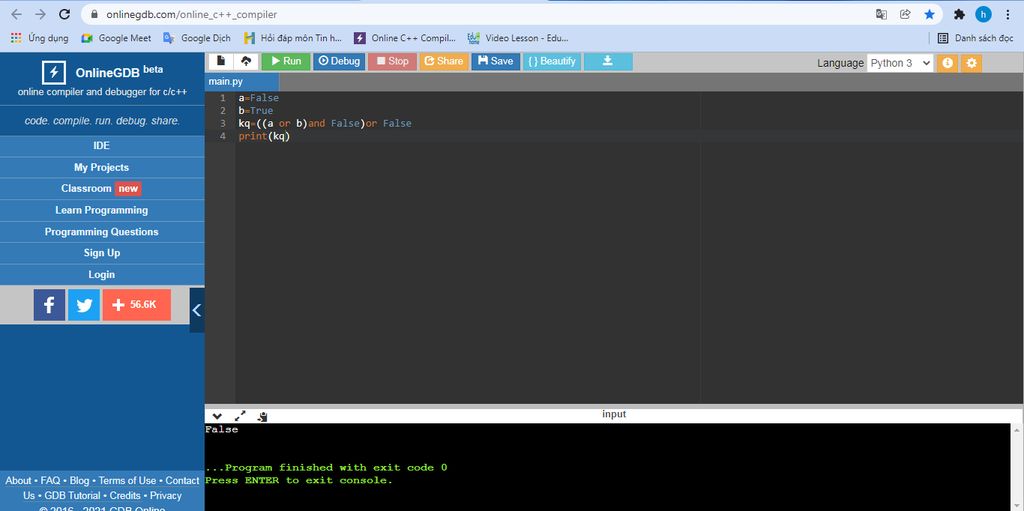Expand the console with the fullscreen arrows icon
Screen dimensions: 1024x511
240,416
